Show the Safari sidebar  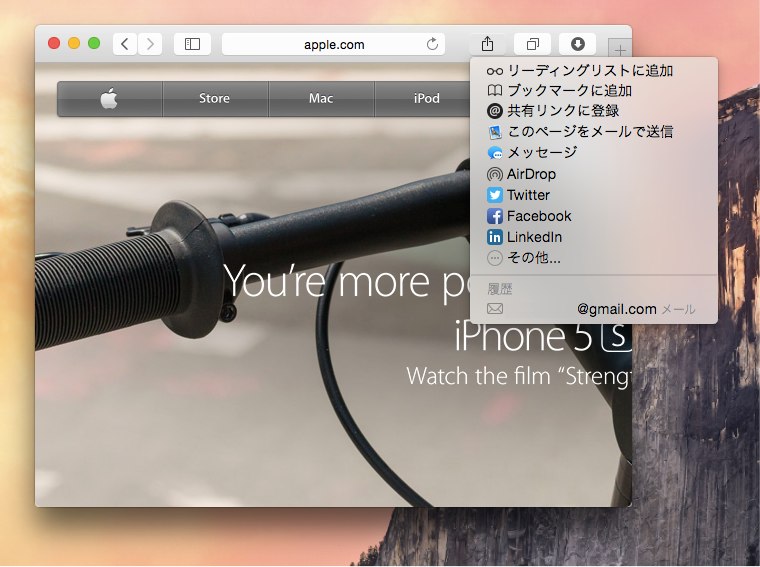192,44
